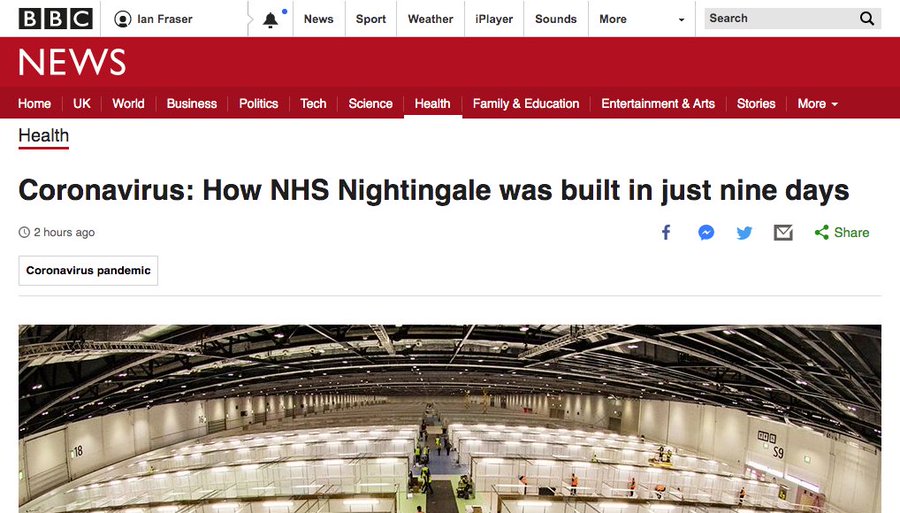Open the notifications bell icon
This screenshot has height=513, width=900.
coord(270,20)
